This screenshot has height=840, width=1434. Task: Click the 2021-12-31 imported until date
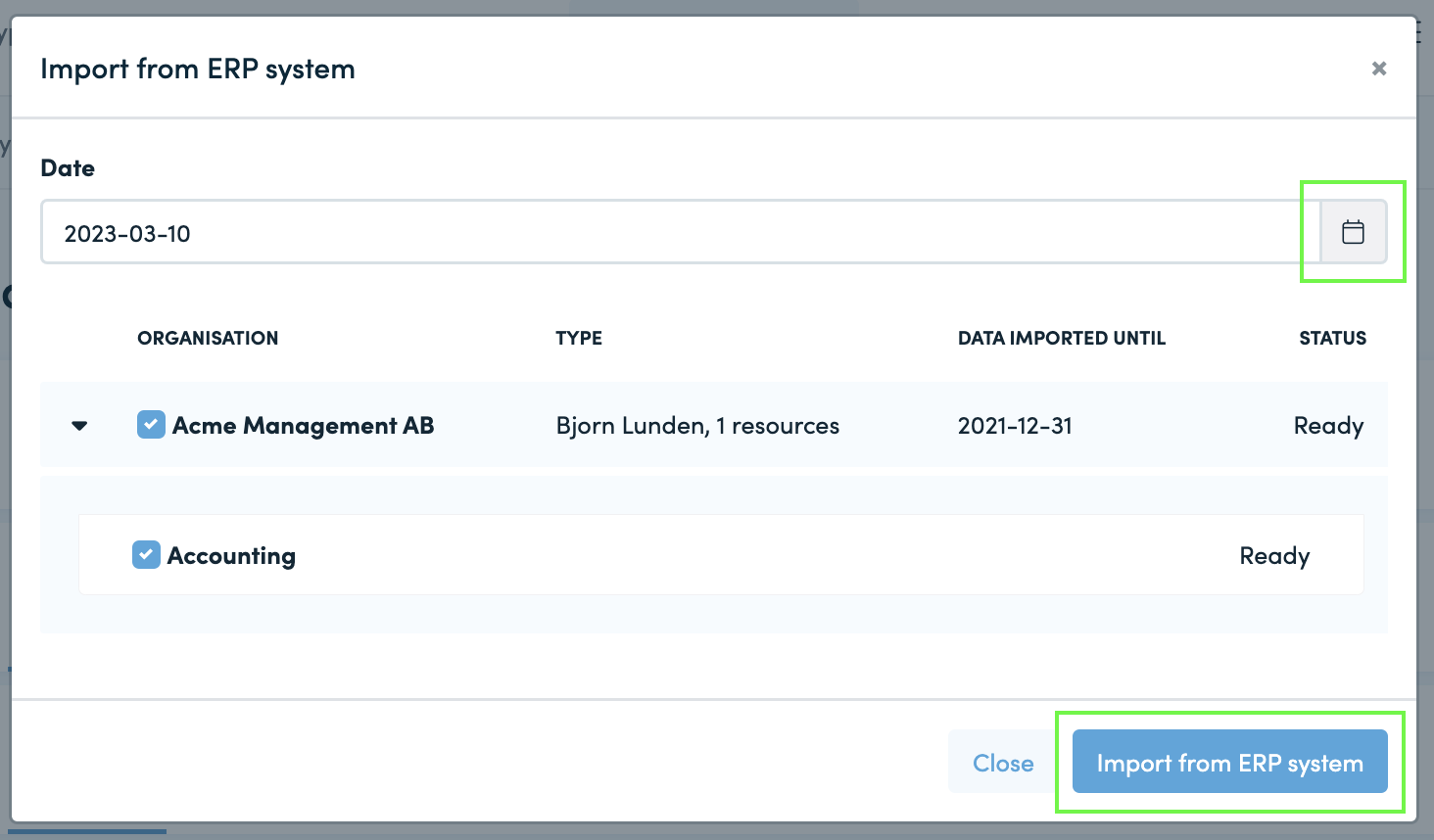pos(1015,426)
